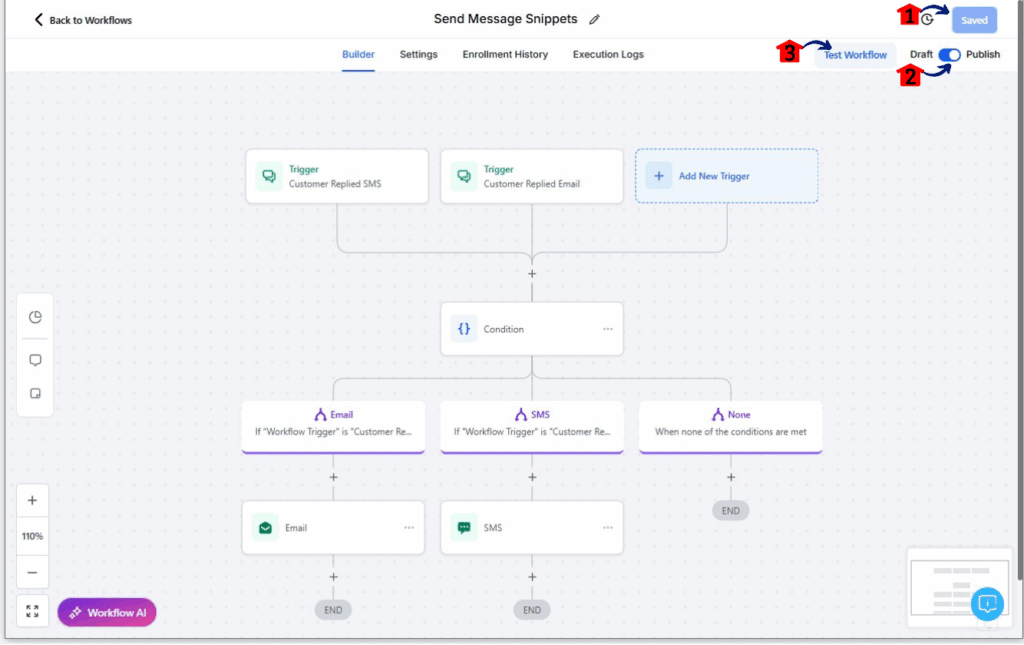Click plus icon in Add New Trigger
Screen dimensions: 1024x645
coord(659,176)
